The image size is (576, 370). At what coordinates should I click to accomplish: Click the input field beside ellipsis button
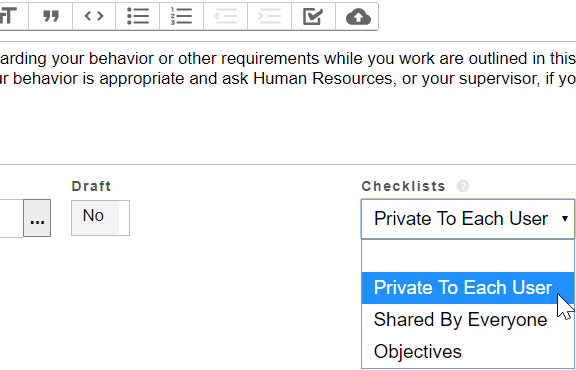click(x=11, y=218)
